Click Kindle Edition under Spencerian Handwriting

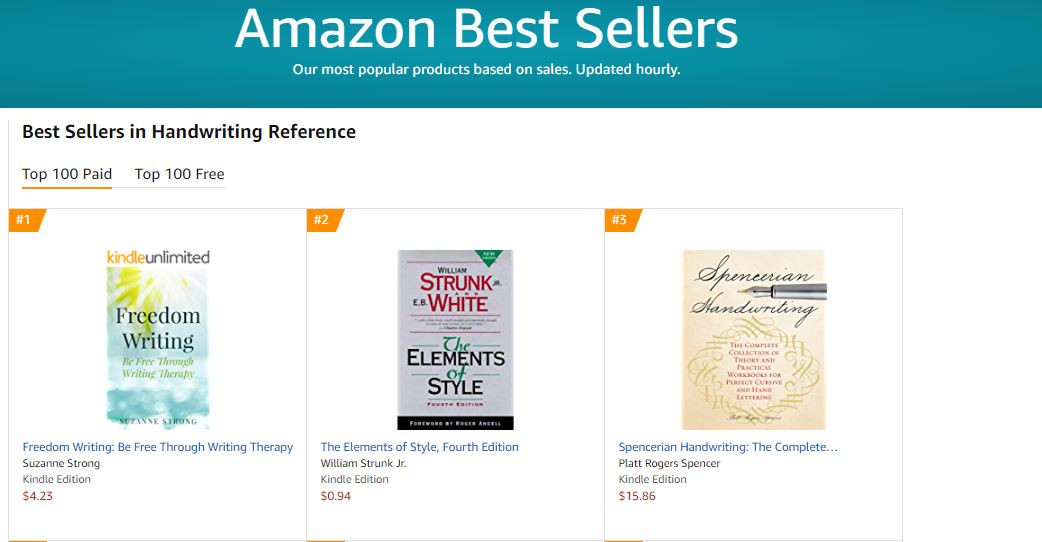pos(652,479)
